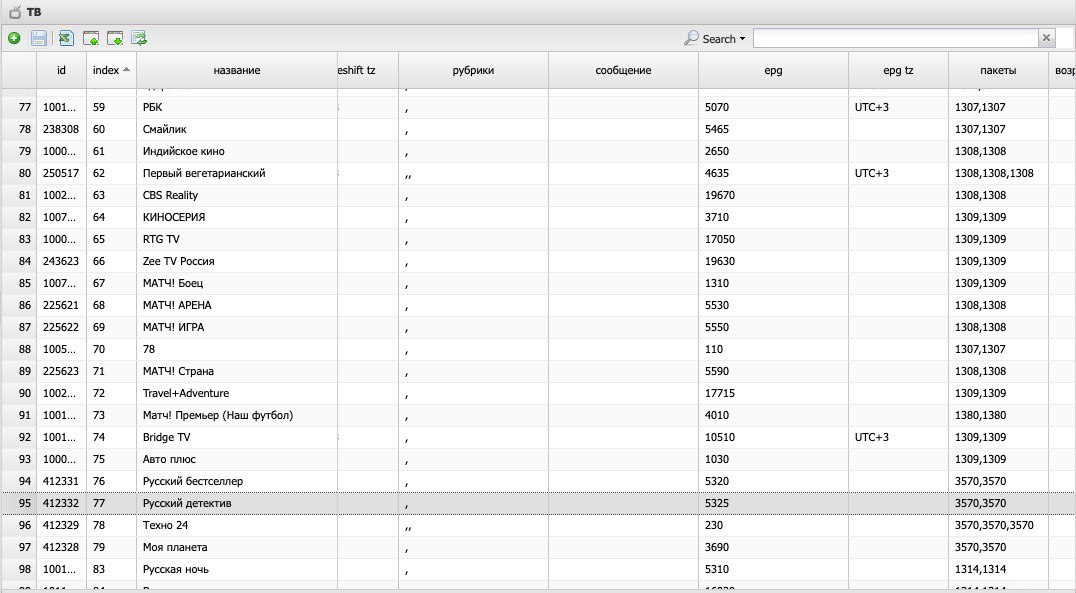The image size is (1076, 593).
Task: Click the epg tz column header
Action: [898, 70]
